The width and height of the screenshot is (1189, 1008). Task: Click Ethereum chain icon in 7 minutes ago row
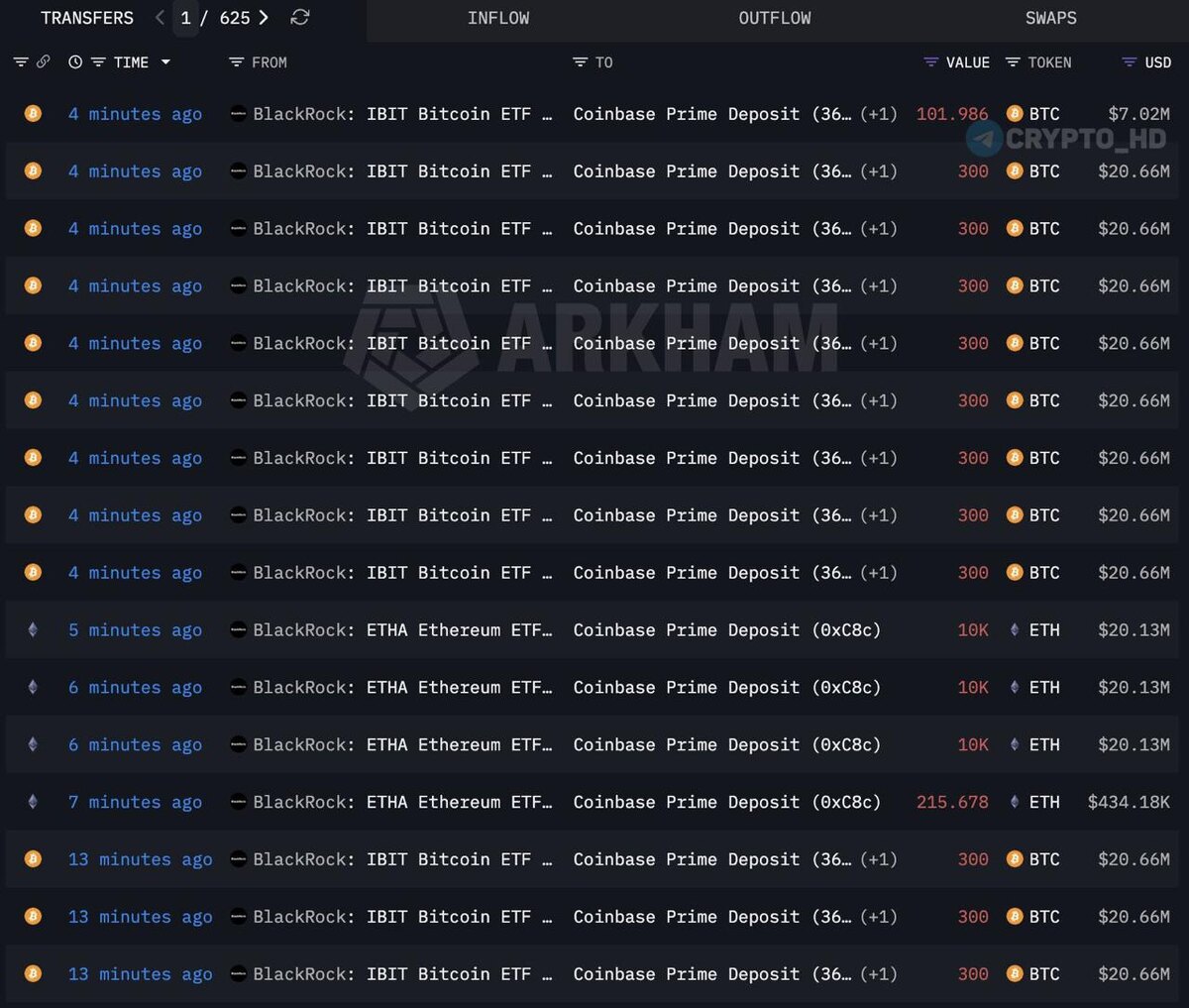(33, 802)
